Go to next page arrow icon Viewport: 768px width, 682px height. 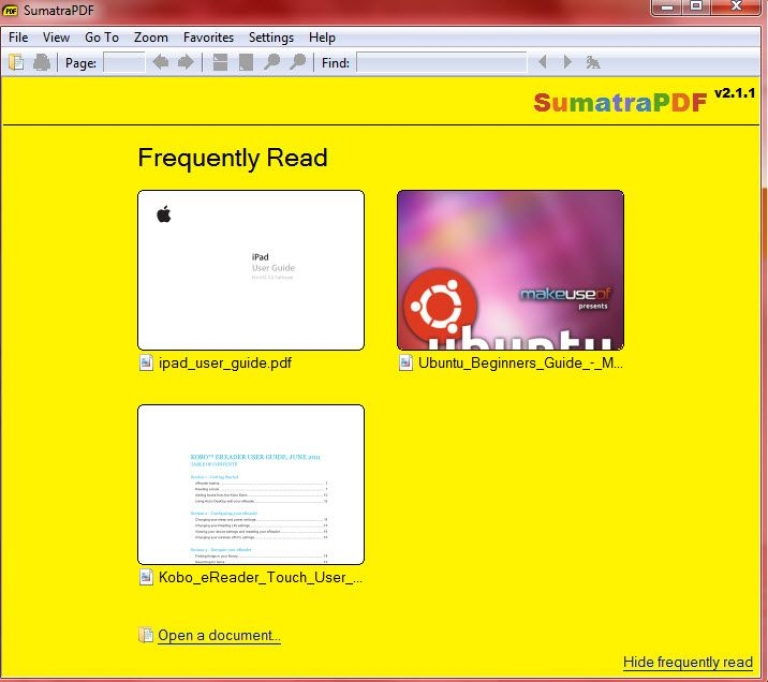click(185, 62)
